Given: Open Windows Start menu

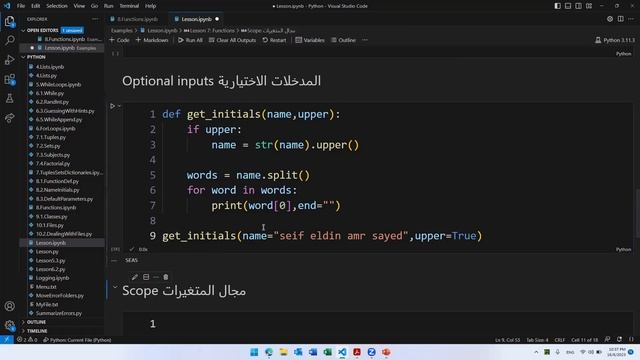Looking at the screenshot, I should (254, 352).
